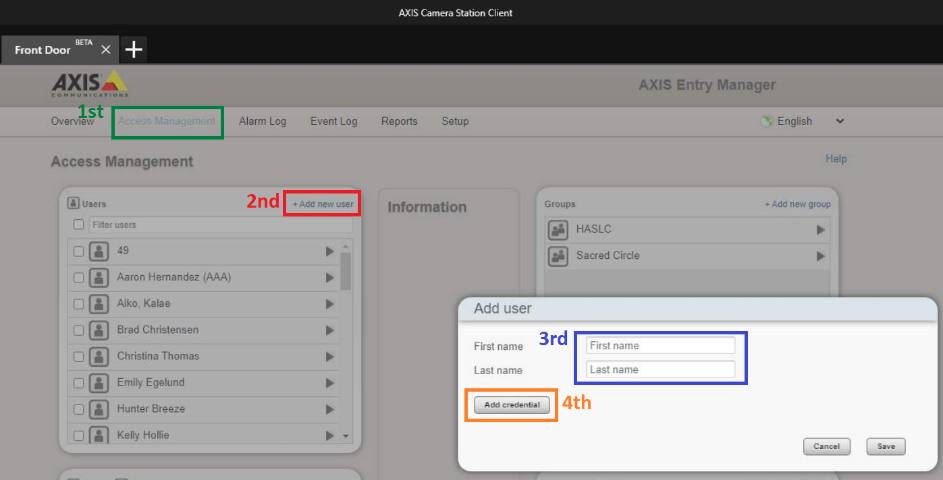943x480 pixels.
Task: Click into the Last name field
Action: click(660, 369)
